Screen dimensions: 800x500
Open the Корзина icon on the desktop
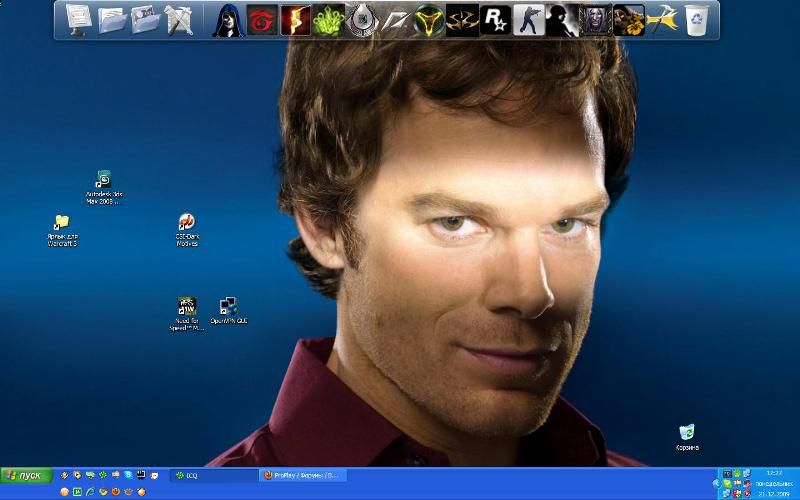687,433
